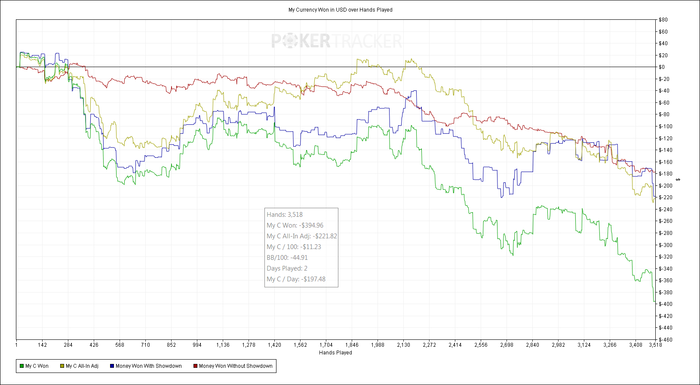Click the chart title 'My Currency Won in USD over Hands Played'
The height and width of the screenshot is (385, 700).
[x=341, y=9]
